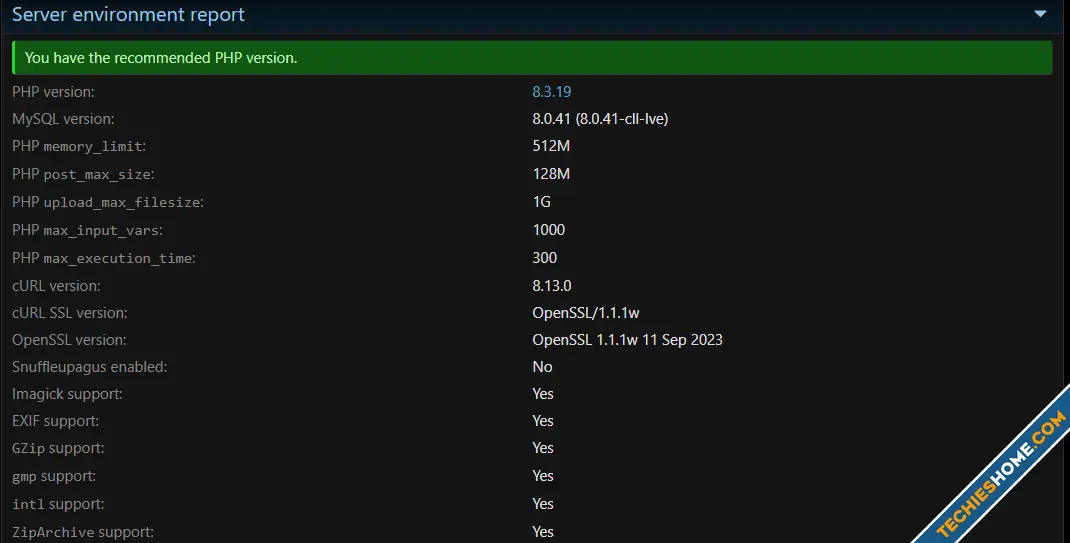Click the 'OpenSSL version:' label
This screenshot has height=543, width=1070.
pos(69,340)
